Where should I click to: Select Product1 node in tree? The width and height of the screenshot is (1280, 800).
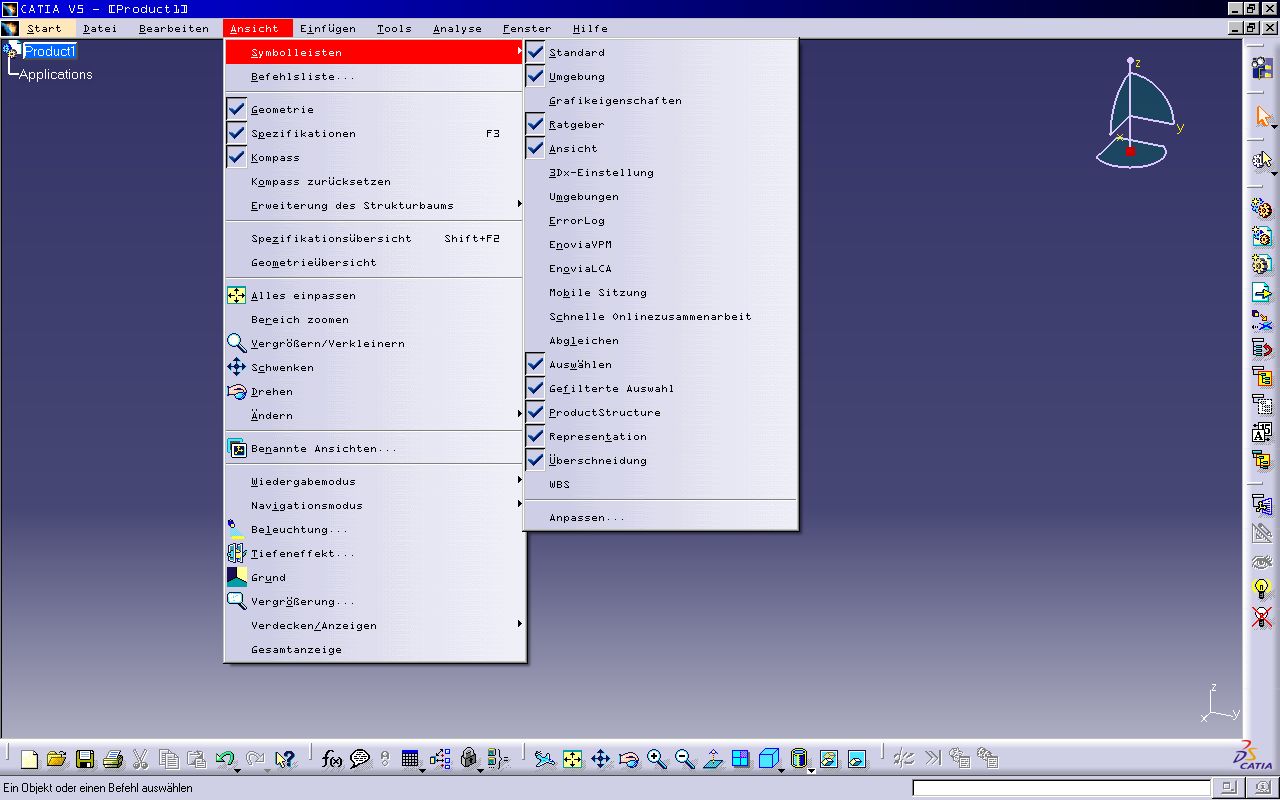click(50, 51)
